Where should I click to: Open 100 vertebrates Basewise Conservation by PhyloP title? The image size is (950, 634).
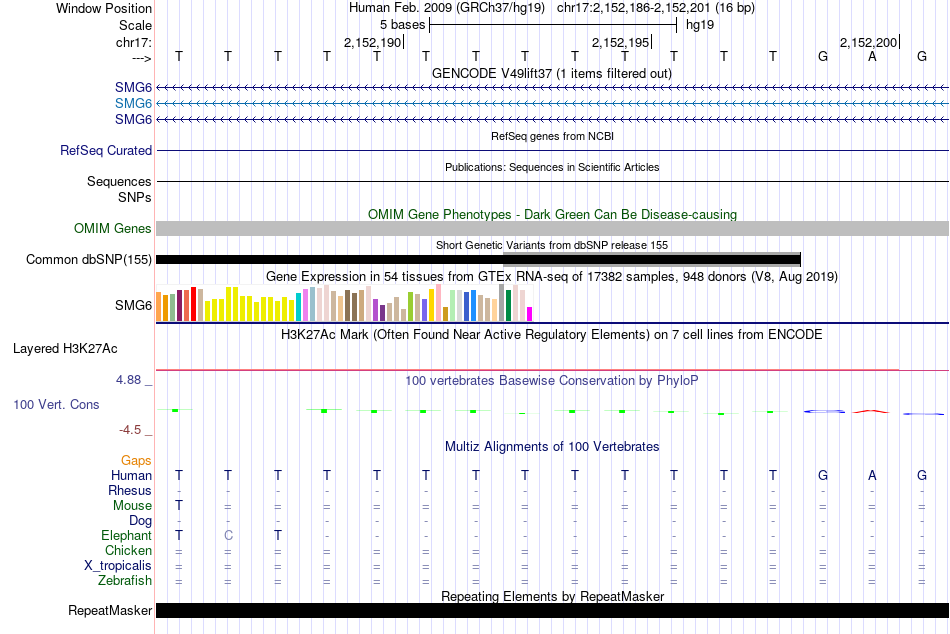point(552,381)
